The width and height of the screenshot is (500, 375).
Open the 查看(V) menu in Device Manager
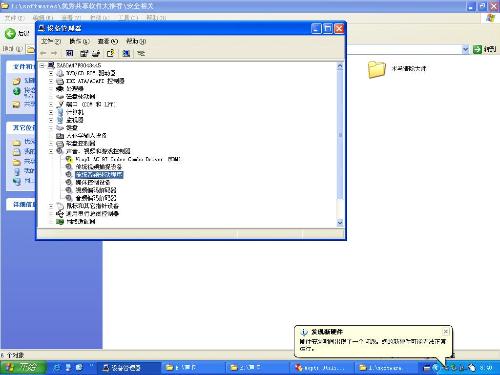108,41
